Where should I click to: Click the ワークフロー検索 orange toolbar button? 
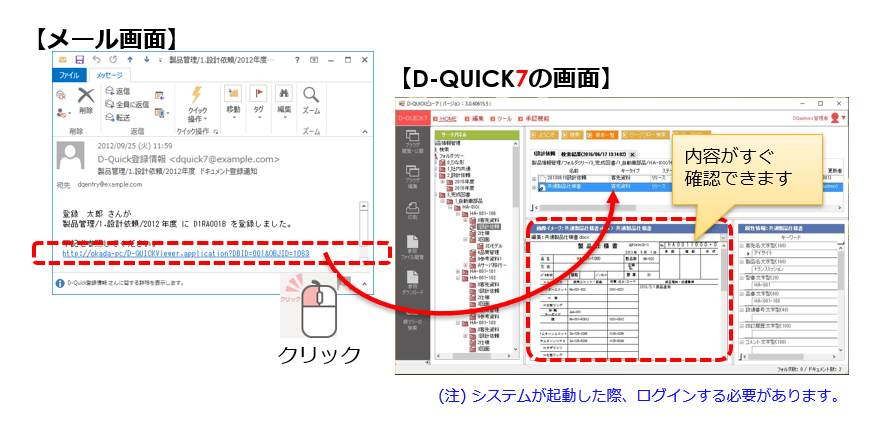click(x=644, y=135)
